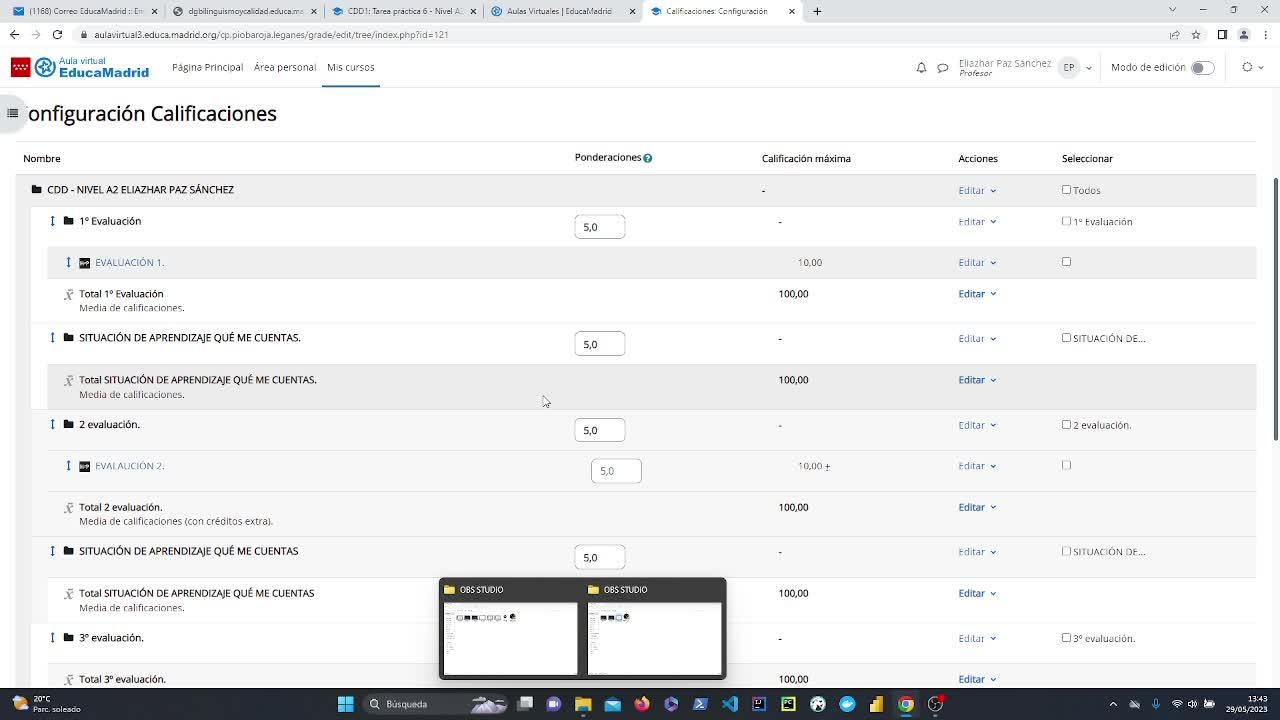The height and width of the screenshot is (720, 1280).
Task: Click the browser address bar URL
Action: pyautogui.click(x=271, y=34)
